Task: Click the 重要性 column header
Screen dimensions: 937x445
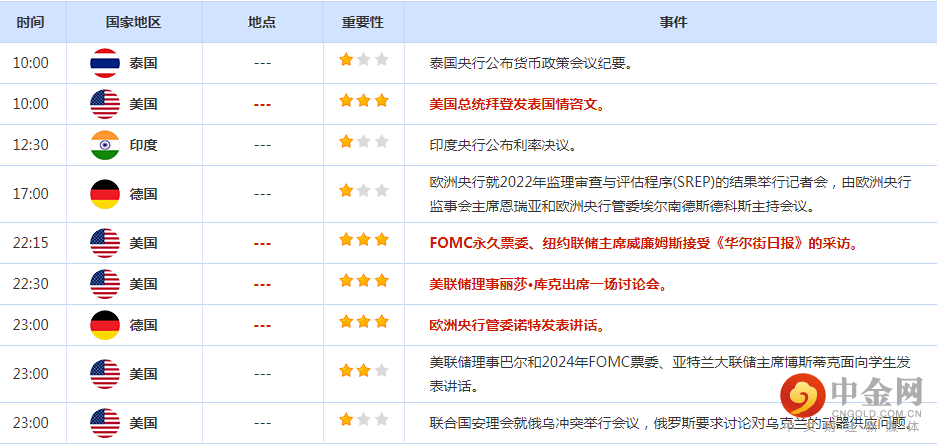Action: click(x=362, y=21)
